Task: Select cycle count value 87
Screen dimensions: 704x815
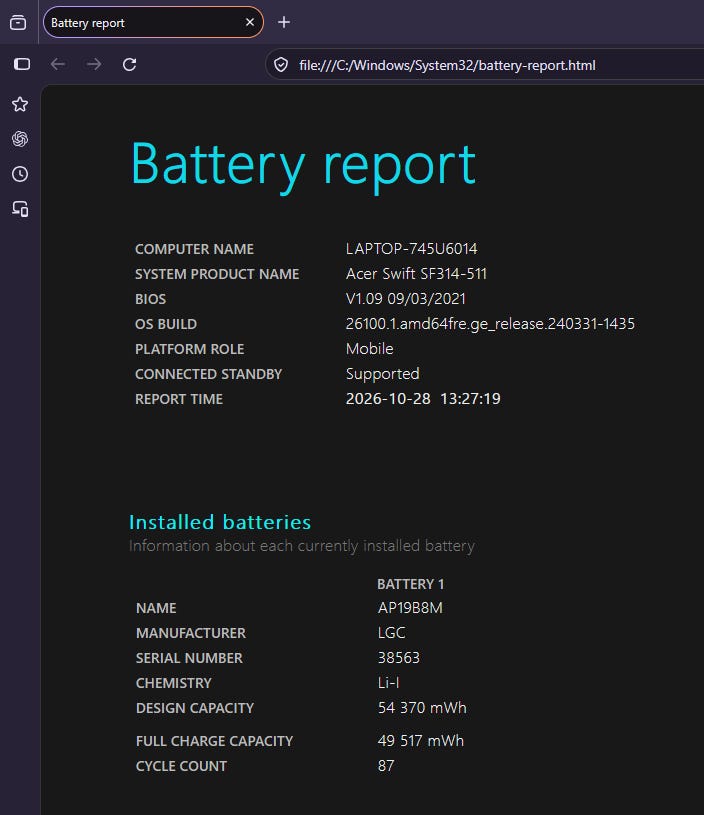Action: (x=386, y=766)
